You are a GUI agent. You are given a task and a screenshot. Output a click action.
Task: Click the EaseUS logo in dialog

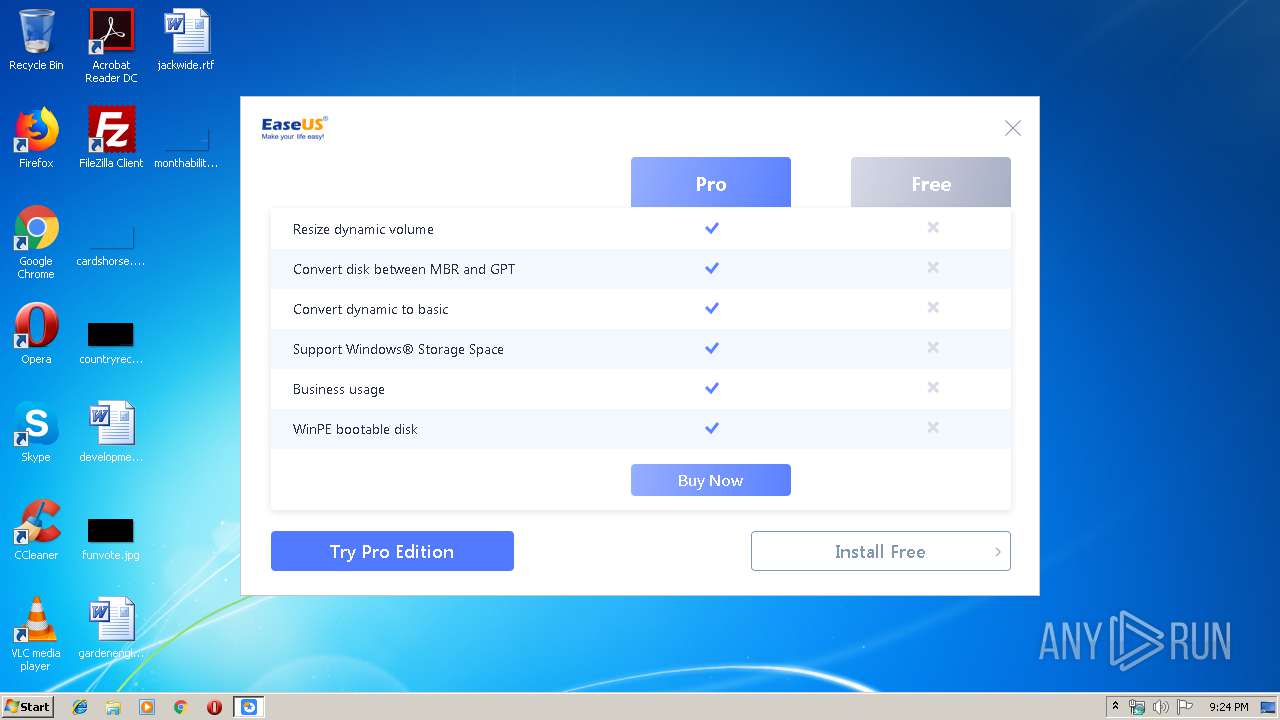click(x=294, y=128)
